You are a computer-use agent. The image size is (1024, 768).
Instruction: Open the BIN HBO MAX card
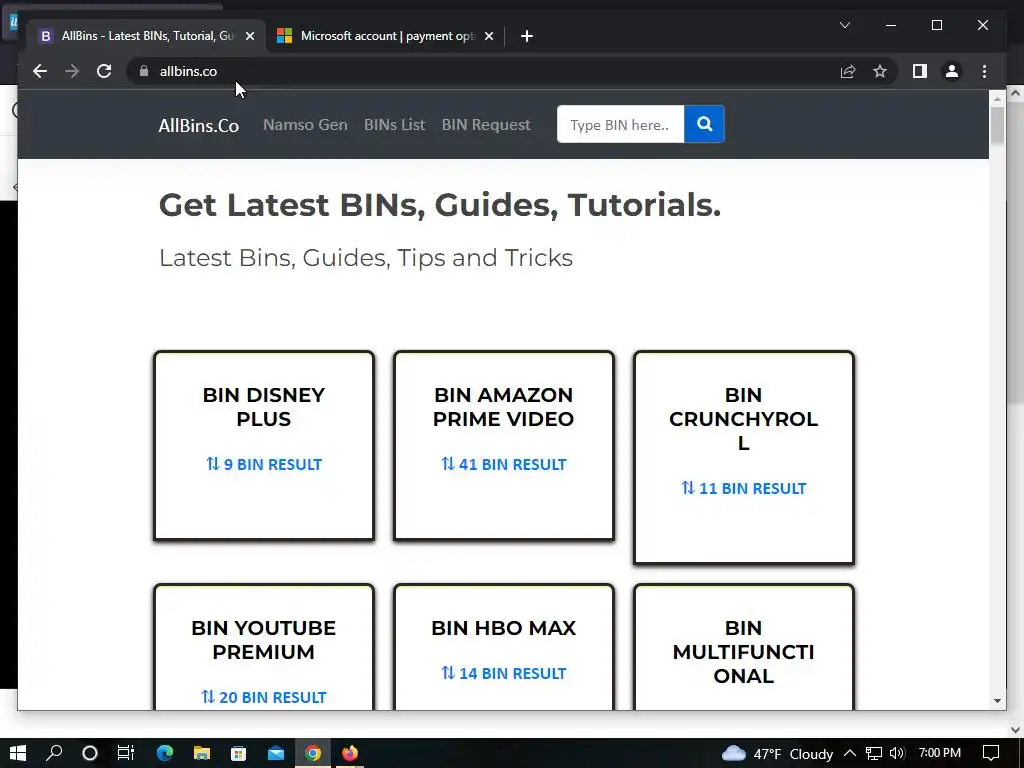(504, 647)
